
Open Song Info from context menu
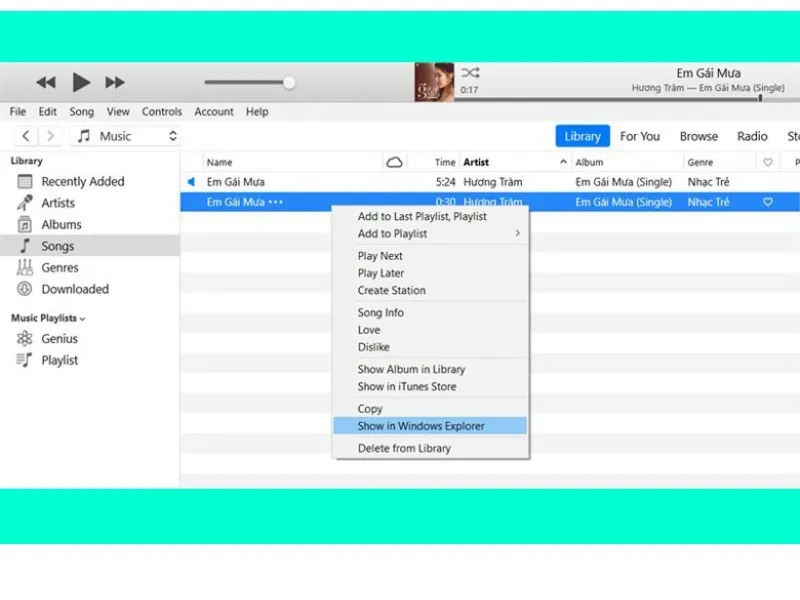(x=381, y=313)
